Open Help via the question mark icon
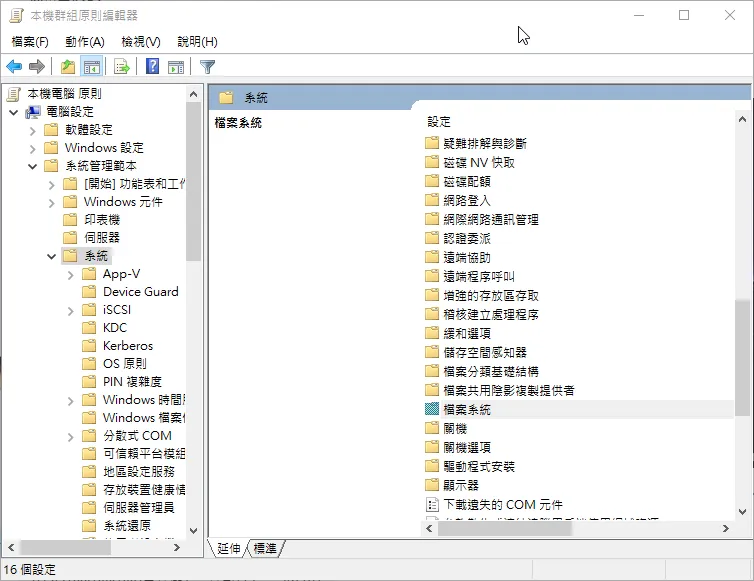Screen dimensions: 754x581 (x=152, y=66)
